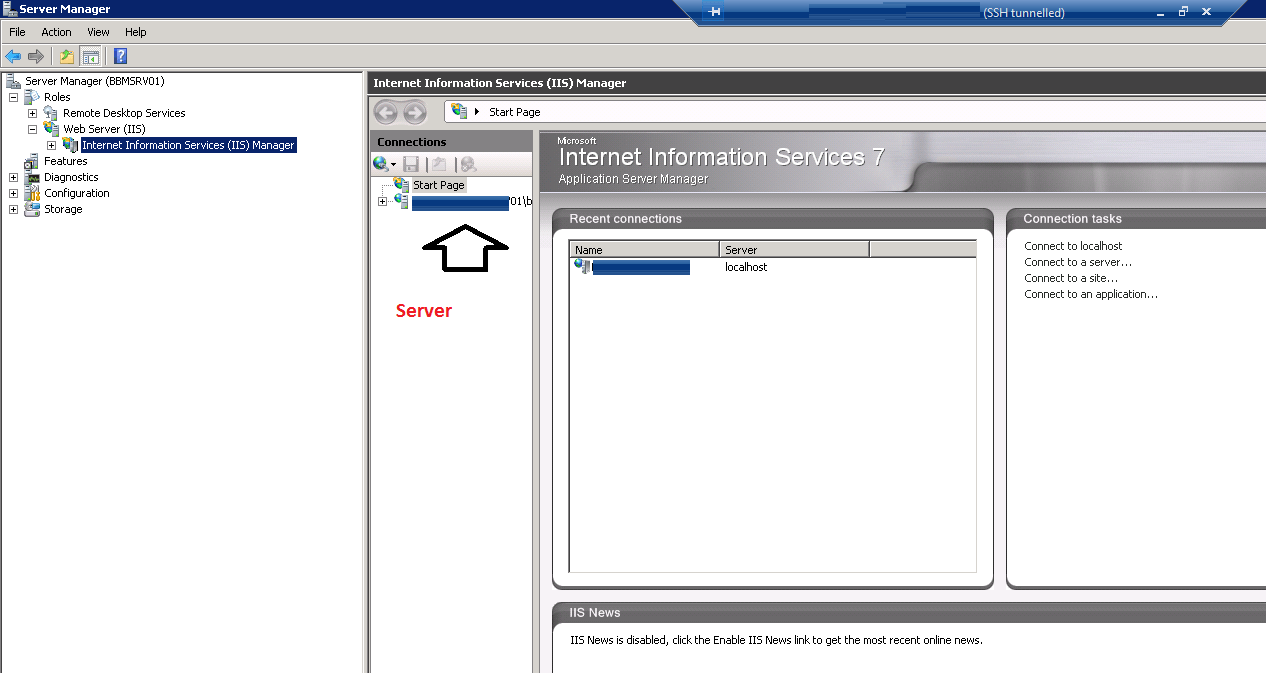This screenshot has height=673, width=1266.
Task: Expand the Configuration tree node
Action: pos(13,193)
